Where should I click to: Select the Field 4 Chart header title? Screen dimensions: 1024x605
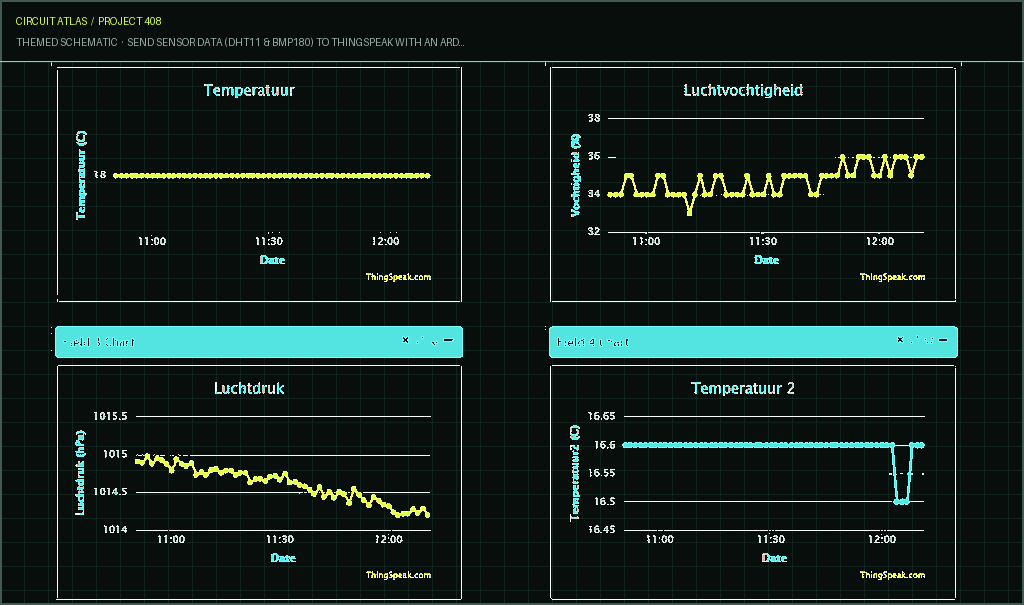(x=592, y=342)
